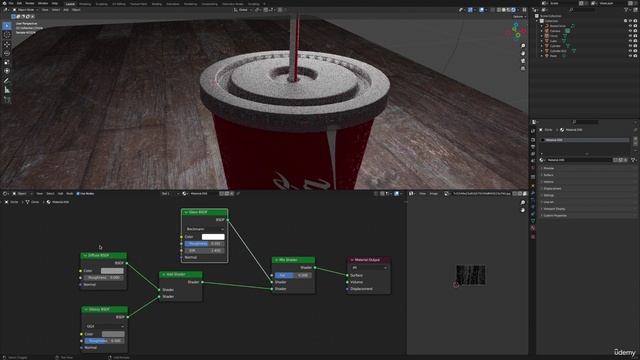Collapse the Mix Shader node via header arrow
Viewport: 640px width, 360px height.
click(276, 260)
